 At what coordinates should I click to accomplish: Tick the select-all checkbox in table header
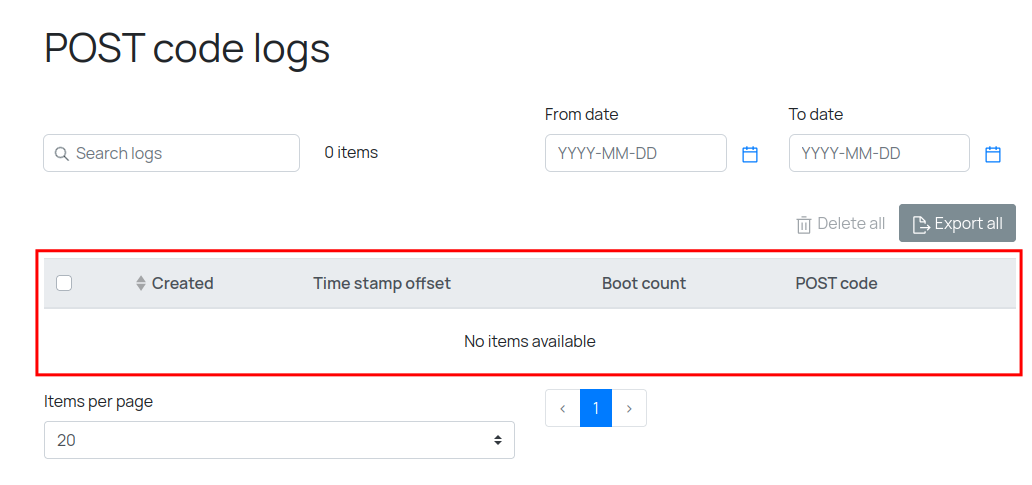64,283
